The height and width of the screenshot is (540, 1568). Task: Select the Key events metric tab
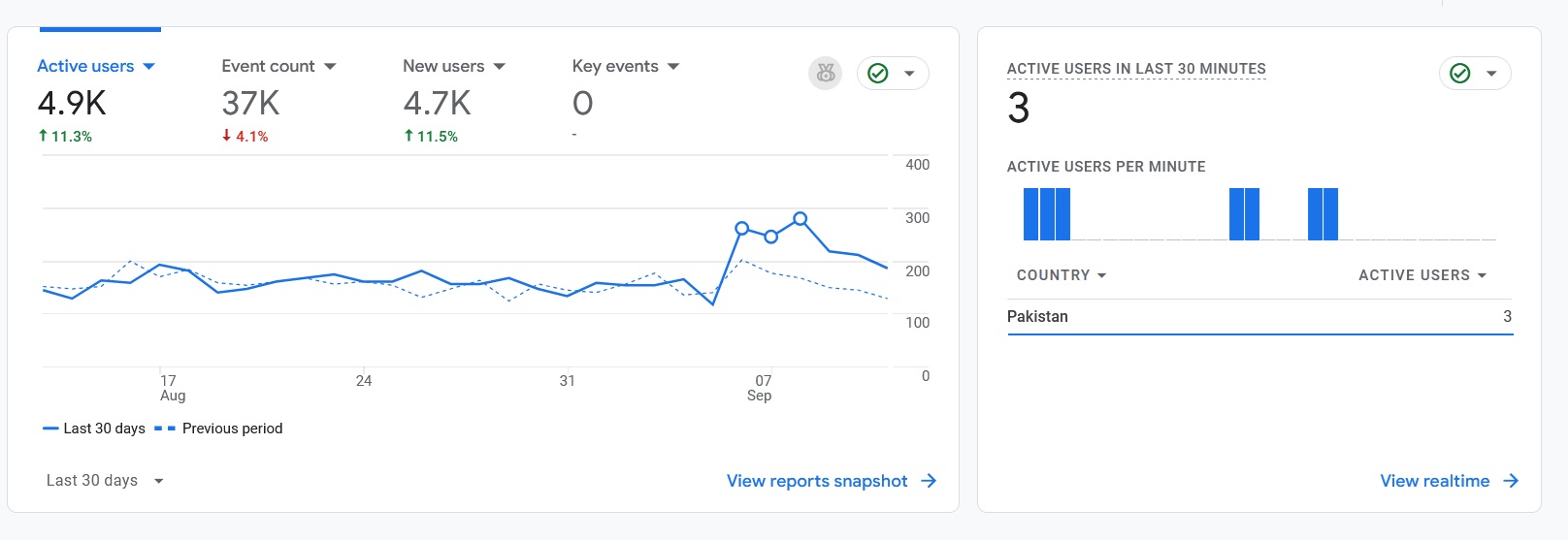point(615,66)
